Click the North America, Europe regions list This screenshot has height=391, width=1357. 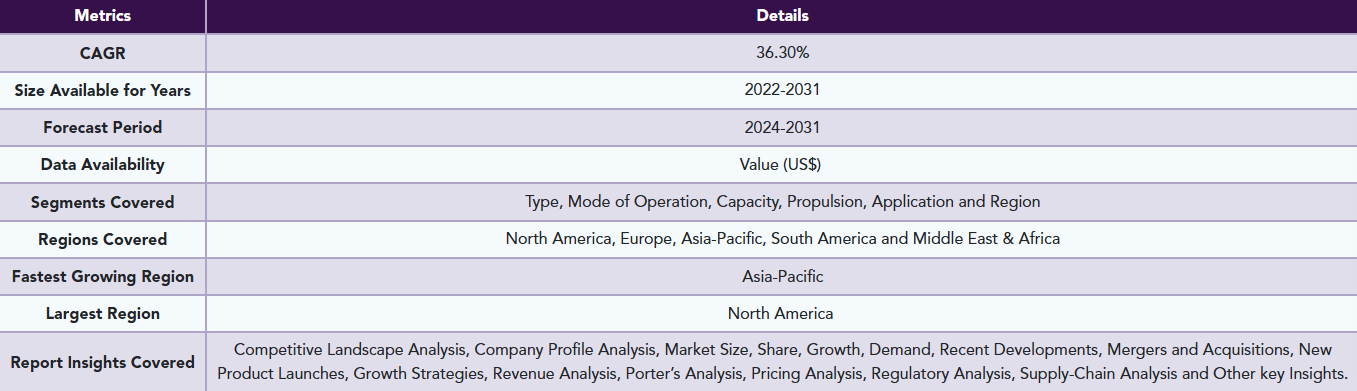(782, 239)
